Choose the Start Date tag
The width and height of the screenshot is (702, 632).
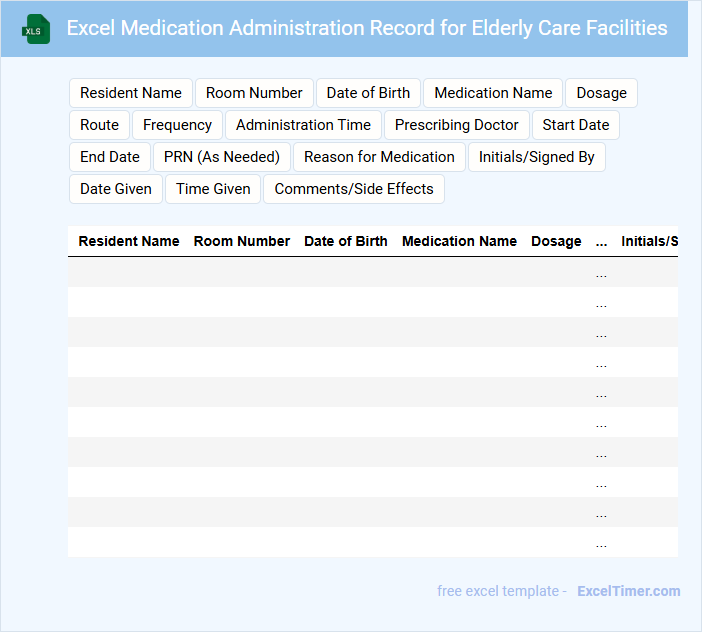tap(575, 125)
